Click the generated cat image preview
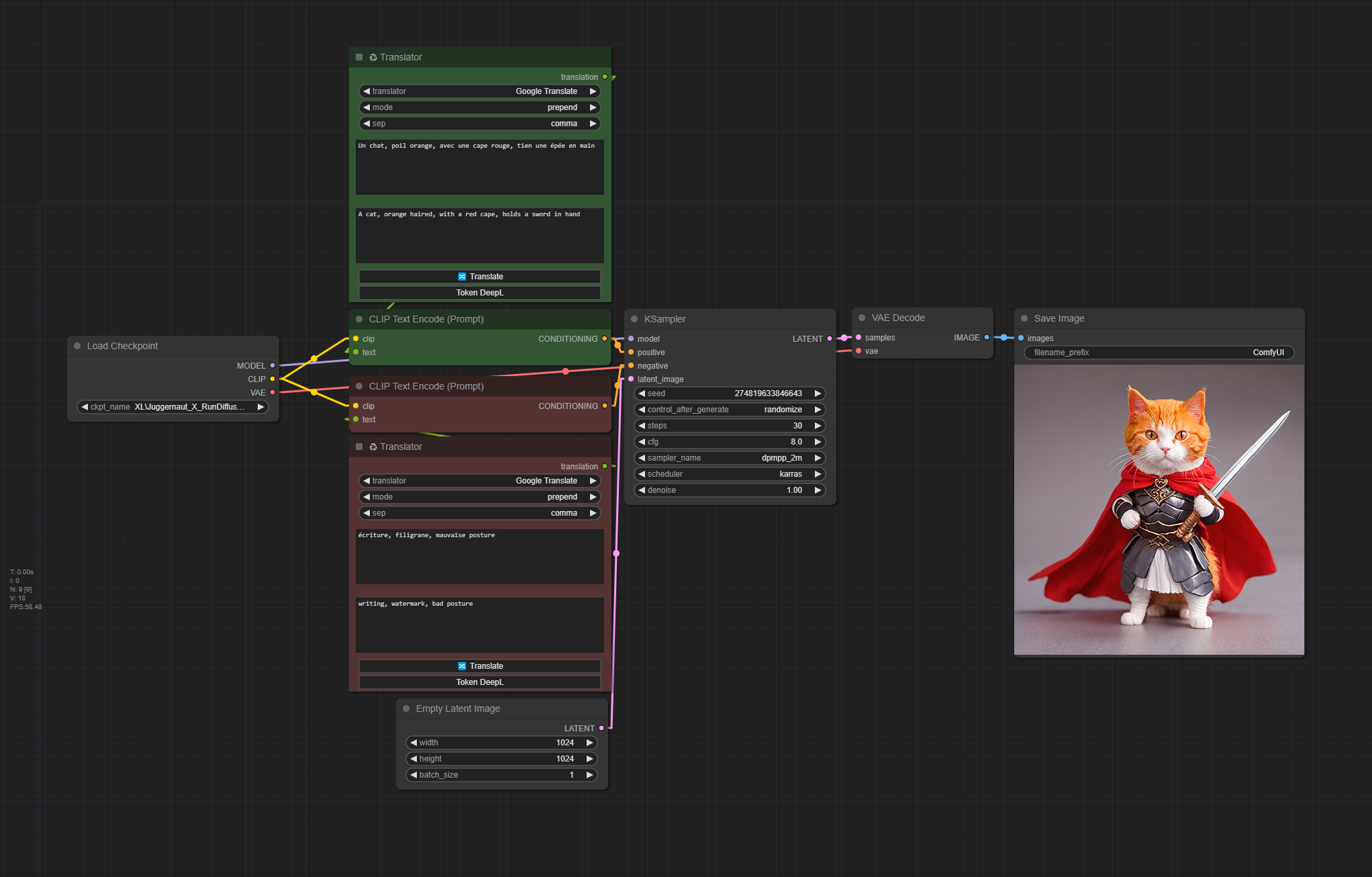Viewport: 1372px width, 877px height. pos(1159,510)
